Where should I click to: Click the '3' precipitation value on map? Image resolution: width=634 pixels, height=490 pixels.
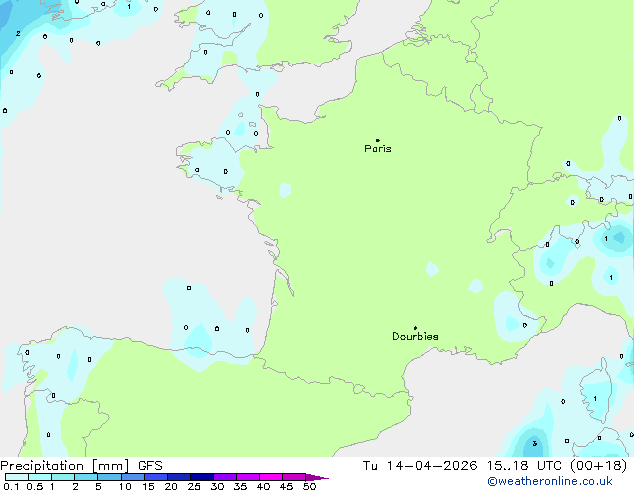535,444
